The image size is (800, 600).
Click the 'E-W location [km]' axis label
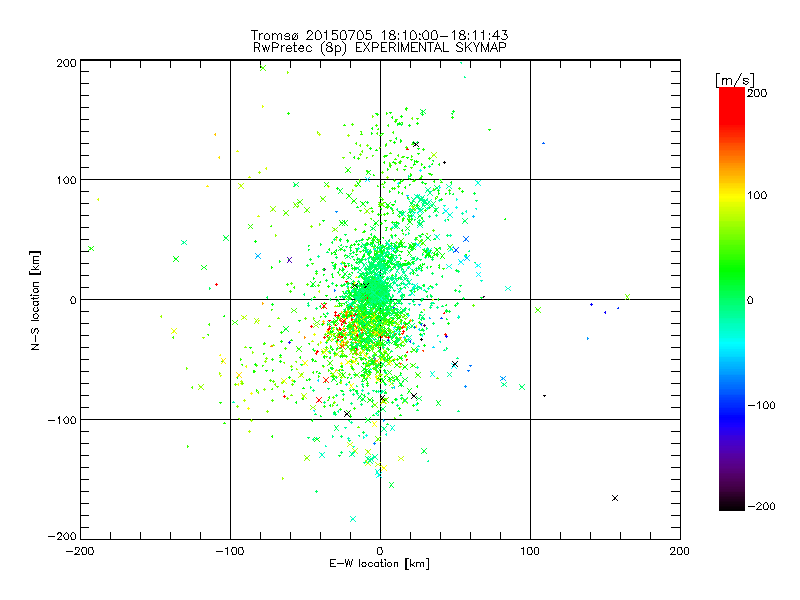point(379,564)
